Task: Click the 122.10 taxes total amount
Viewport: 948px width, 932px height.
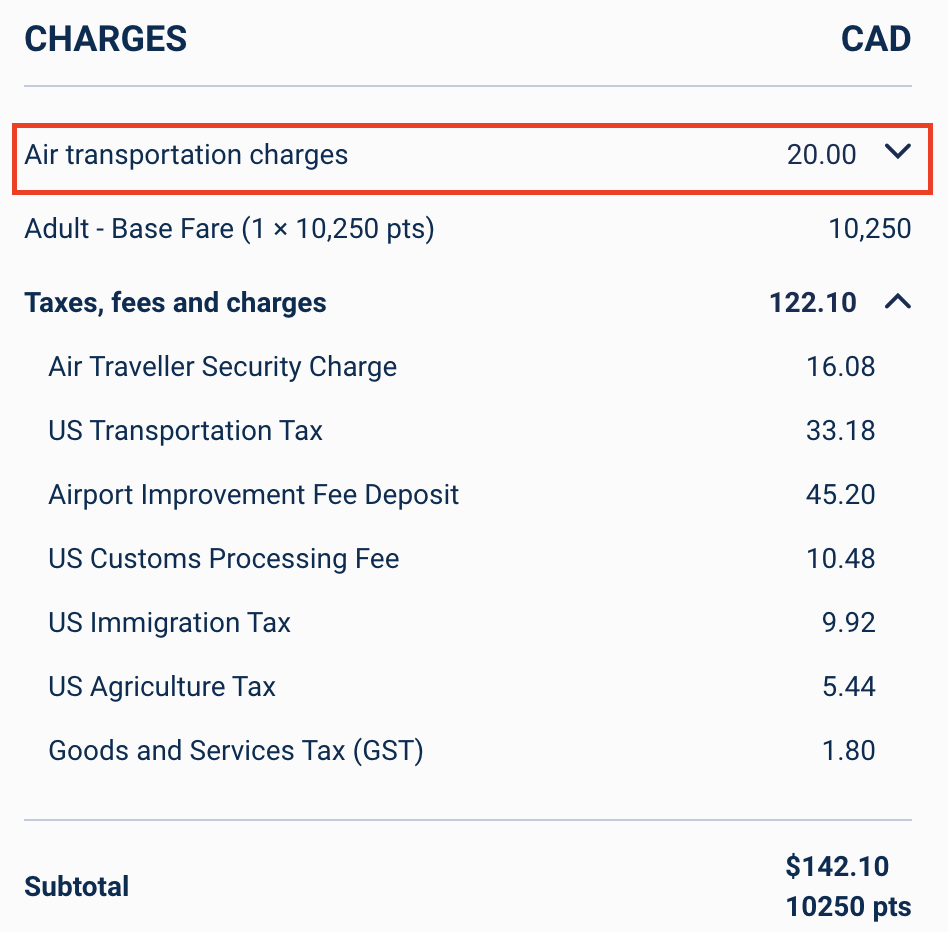Action: tap(813, 303)
